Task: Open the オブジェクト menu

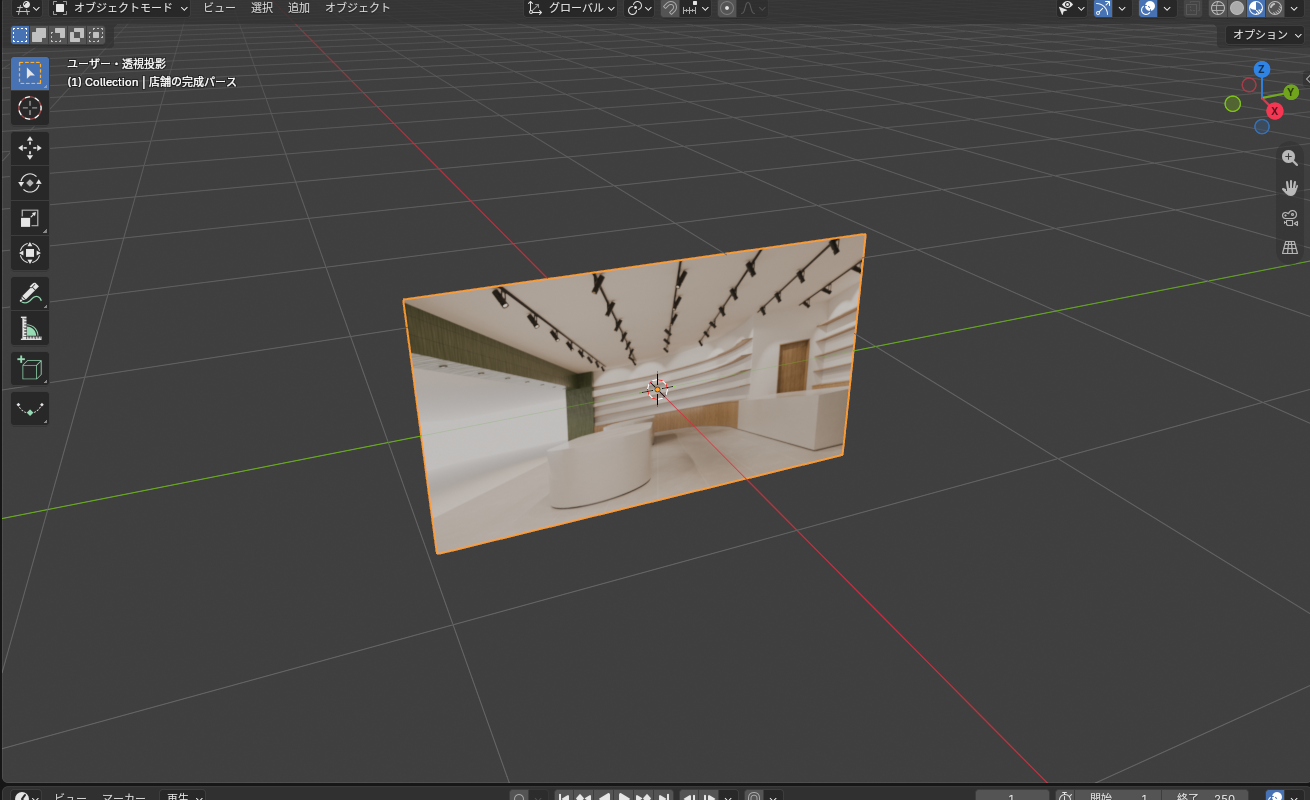Action: (x=358, y=8)
